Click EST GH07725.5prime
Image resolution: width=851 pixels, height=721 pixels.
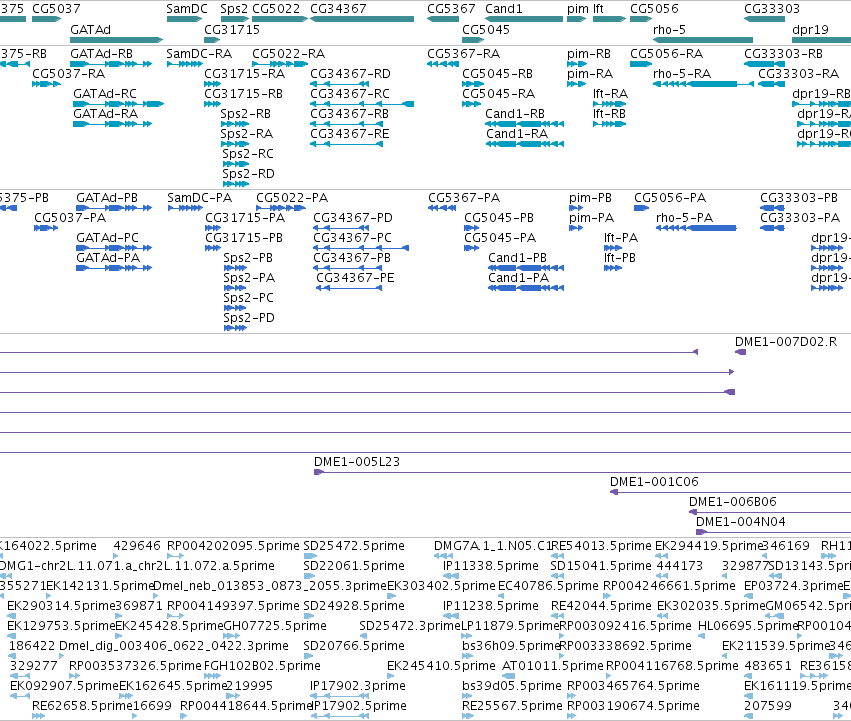click(232, 636)
